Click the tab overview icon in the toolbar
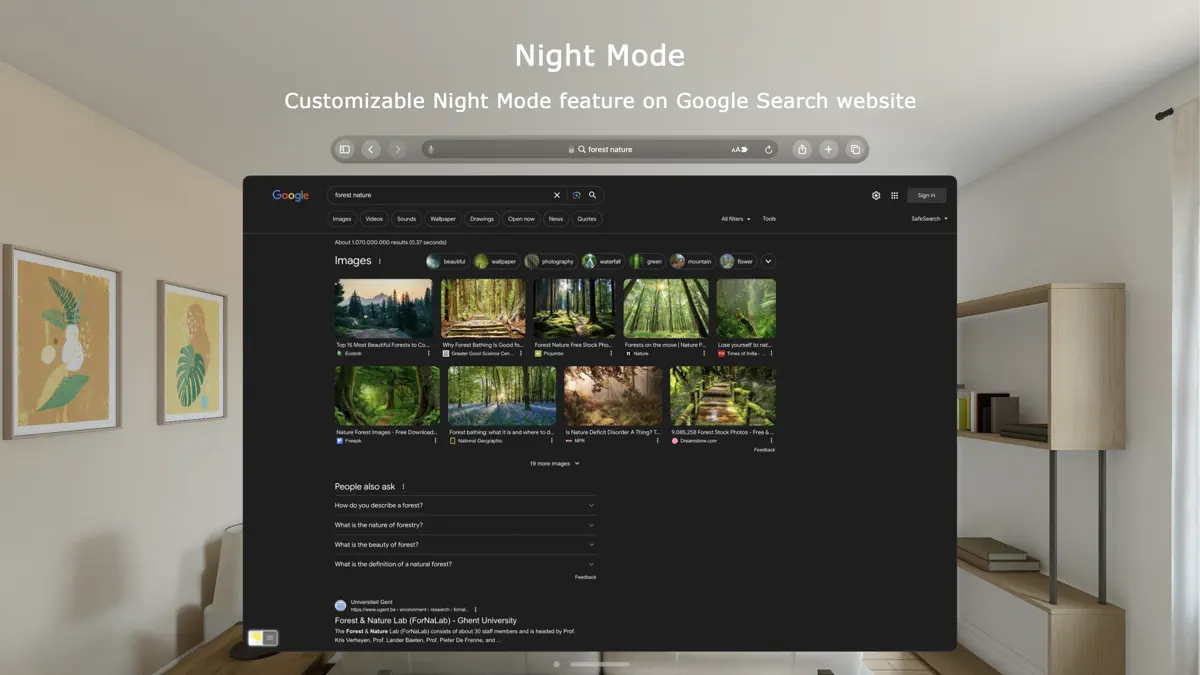This screenshot has height=675, width=1200. [855, 149]
